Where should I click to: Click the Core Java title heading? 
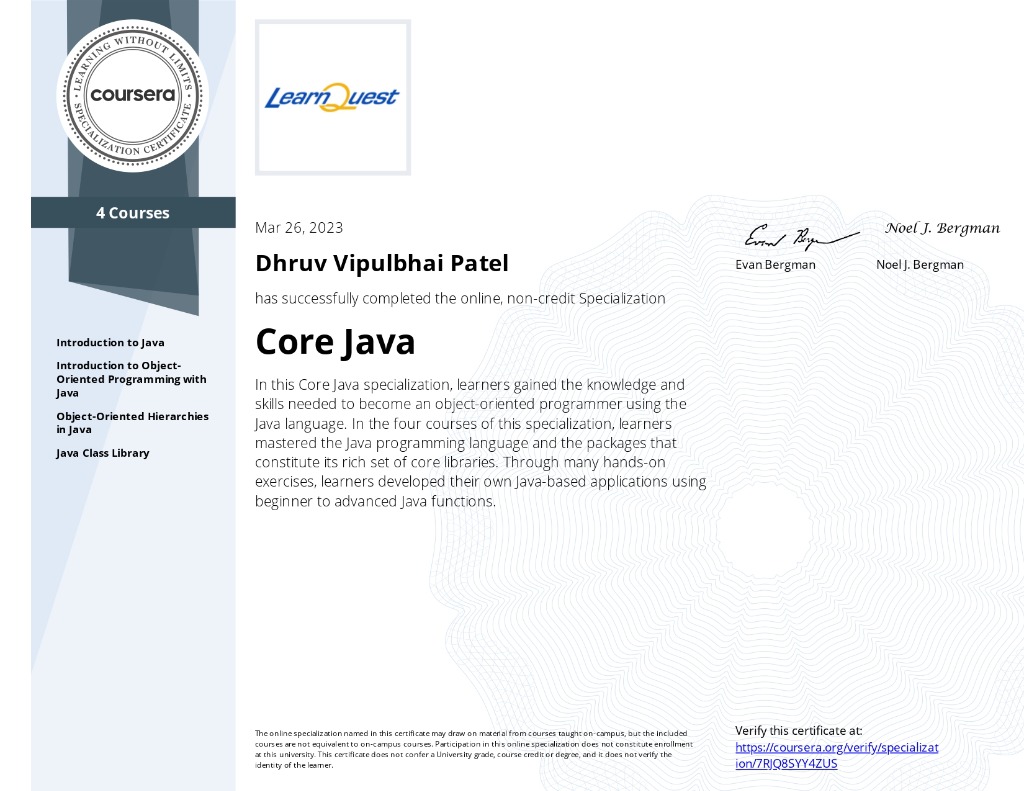click(x=336, y=341)
